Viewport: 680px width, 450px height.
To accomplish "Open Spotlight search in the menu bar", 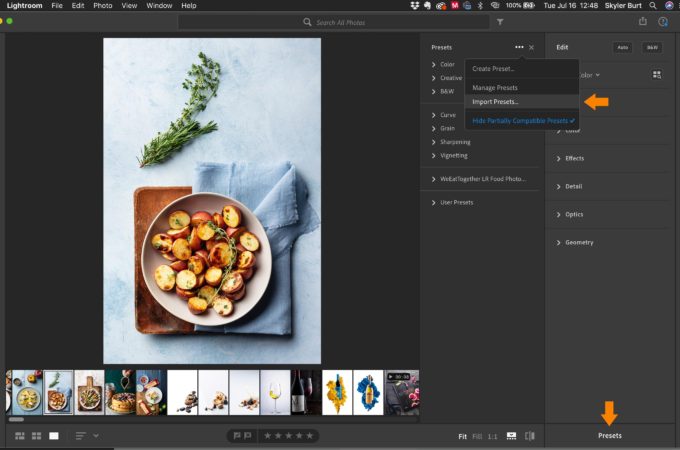I will pyautogui.click(x=653, y=6).
